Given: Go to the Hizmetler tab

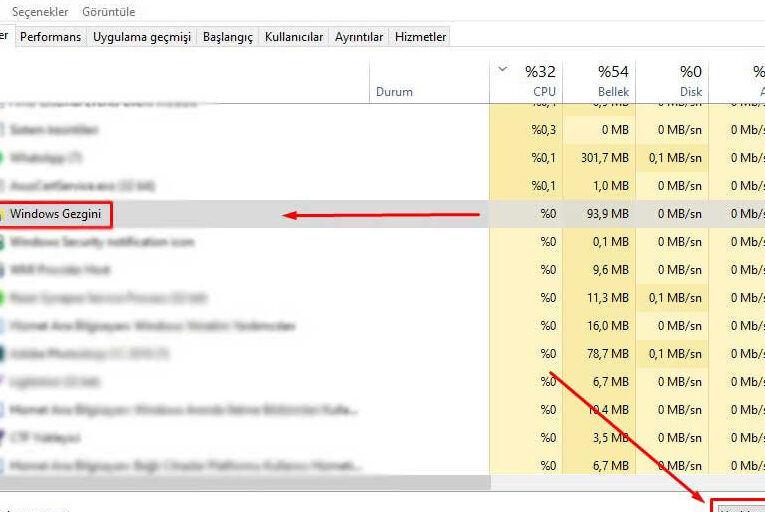Looking at the screenshot, I should point(420,37).
